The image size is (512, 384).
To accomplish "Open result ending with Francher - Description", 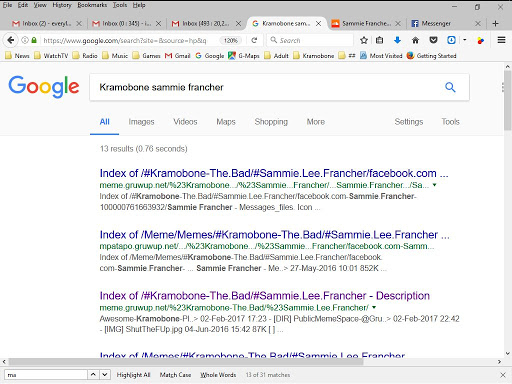I will pos(265,296).
